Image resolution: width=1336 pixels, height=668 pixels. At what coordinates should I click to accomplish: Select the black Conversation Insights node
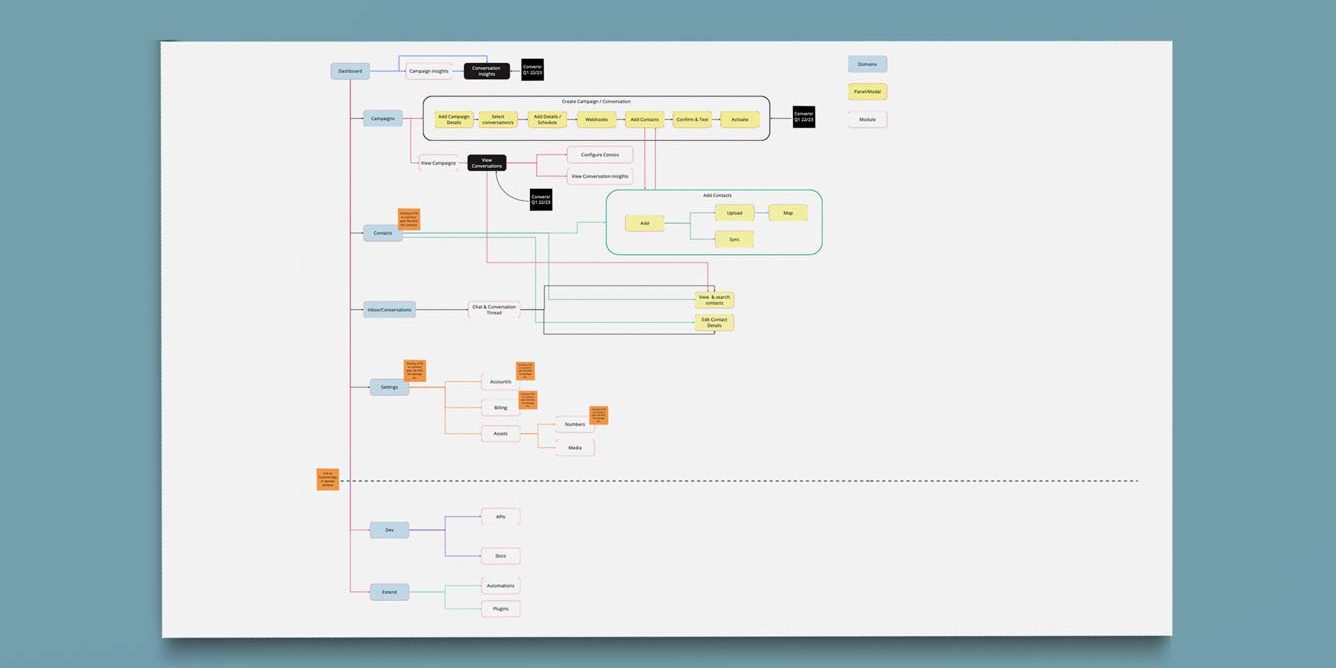click(487, 71)
